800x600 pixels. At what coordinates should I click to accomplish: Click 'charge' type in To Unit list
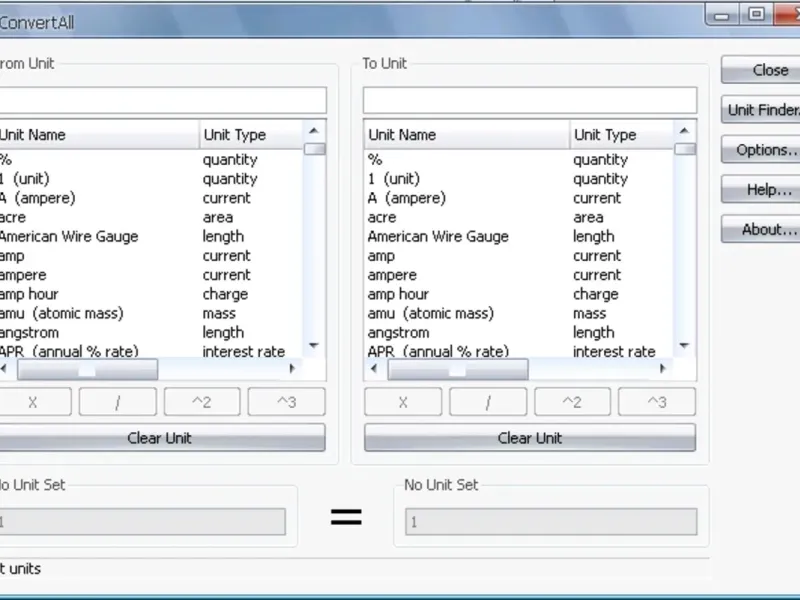point(595,294)
